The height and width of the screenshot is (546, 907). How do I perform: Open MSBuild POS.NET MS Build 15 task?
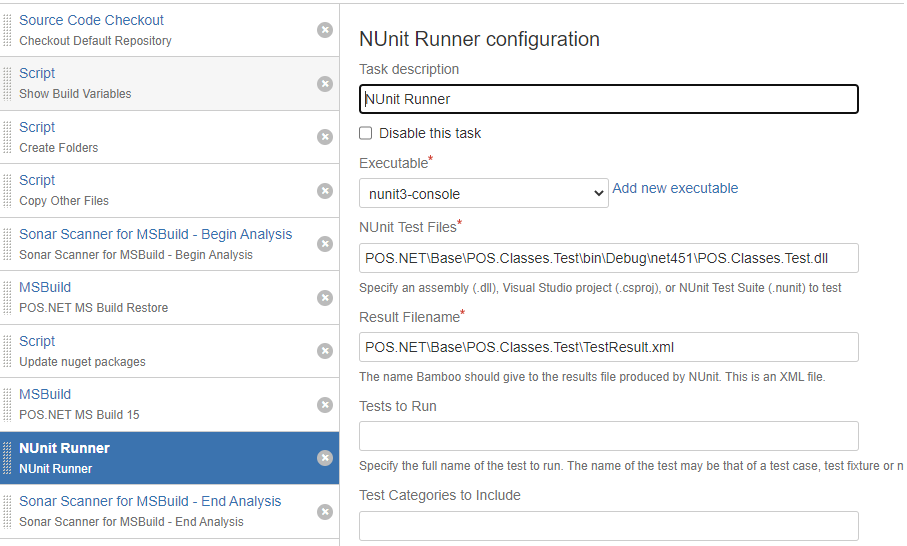45,394
